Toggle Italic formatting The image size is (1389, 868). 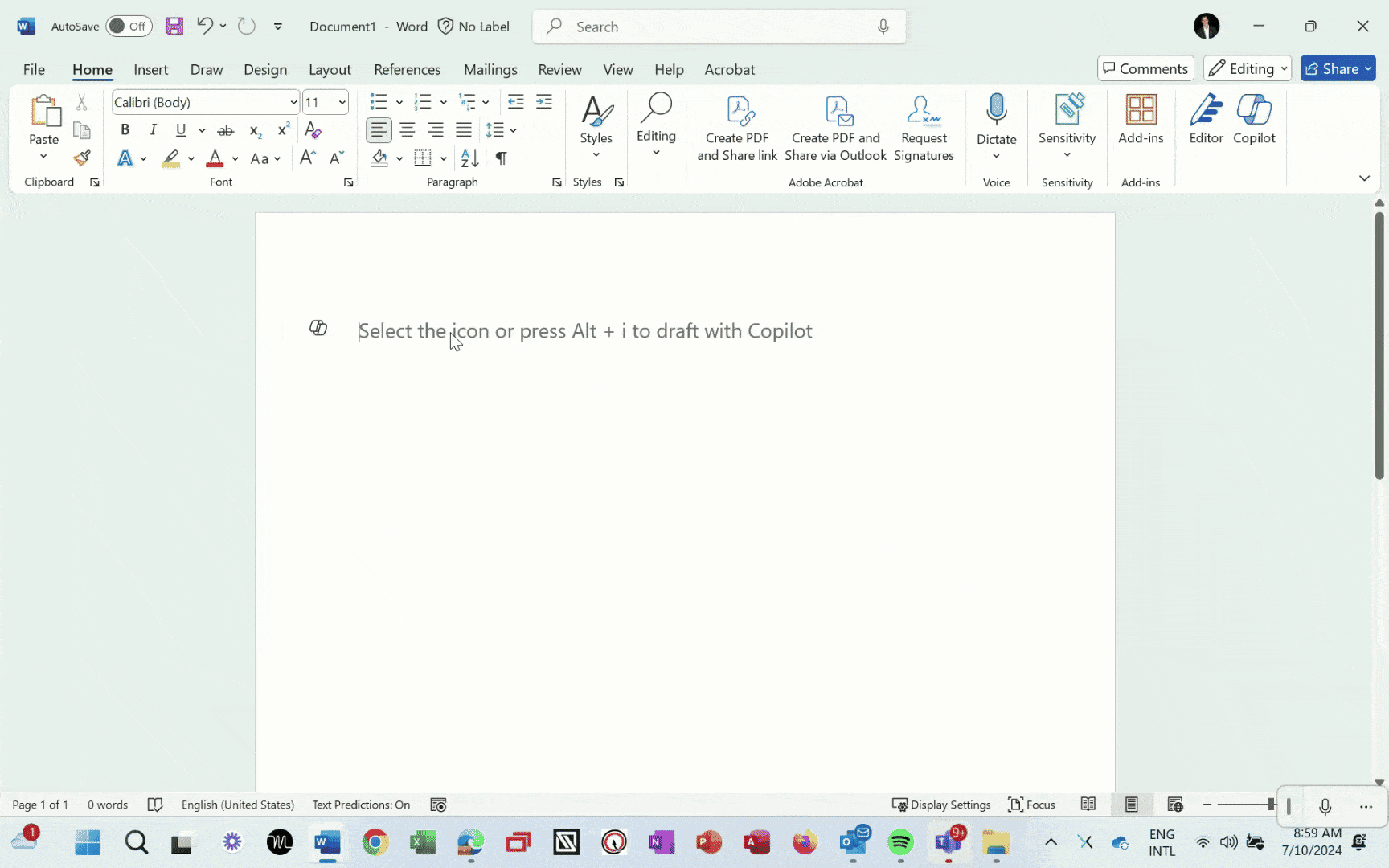pyautogui.click(x=153, y=130)
